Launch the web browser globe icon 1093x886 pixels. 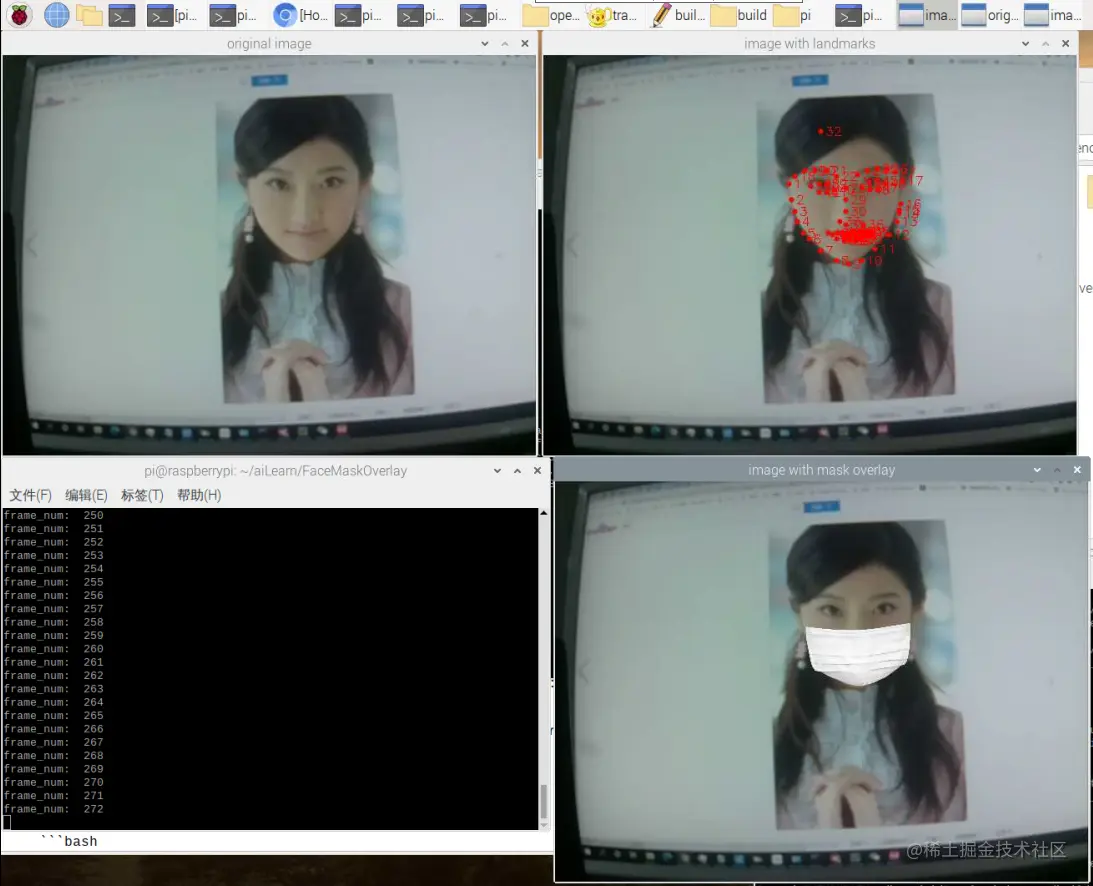point(56,15)
